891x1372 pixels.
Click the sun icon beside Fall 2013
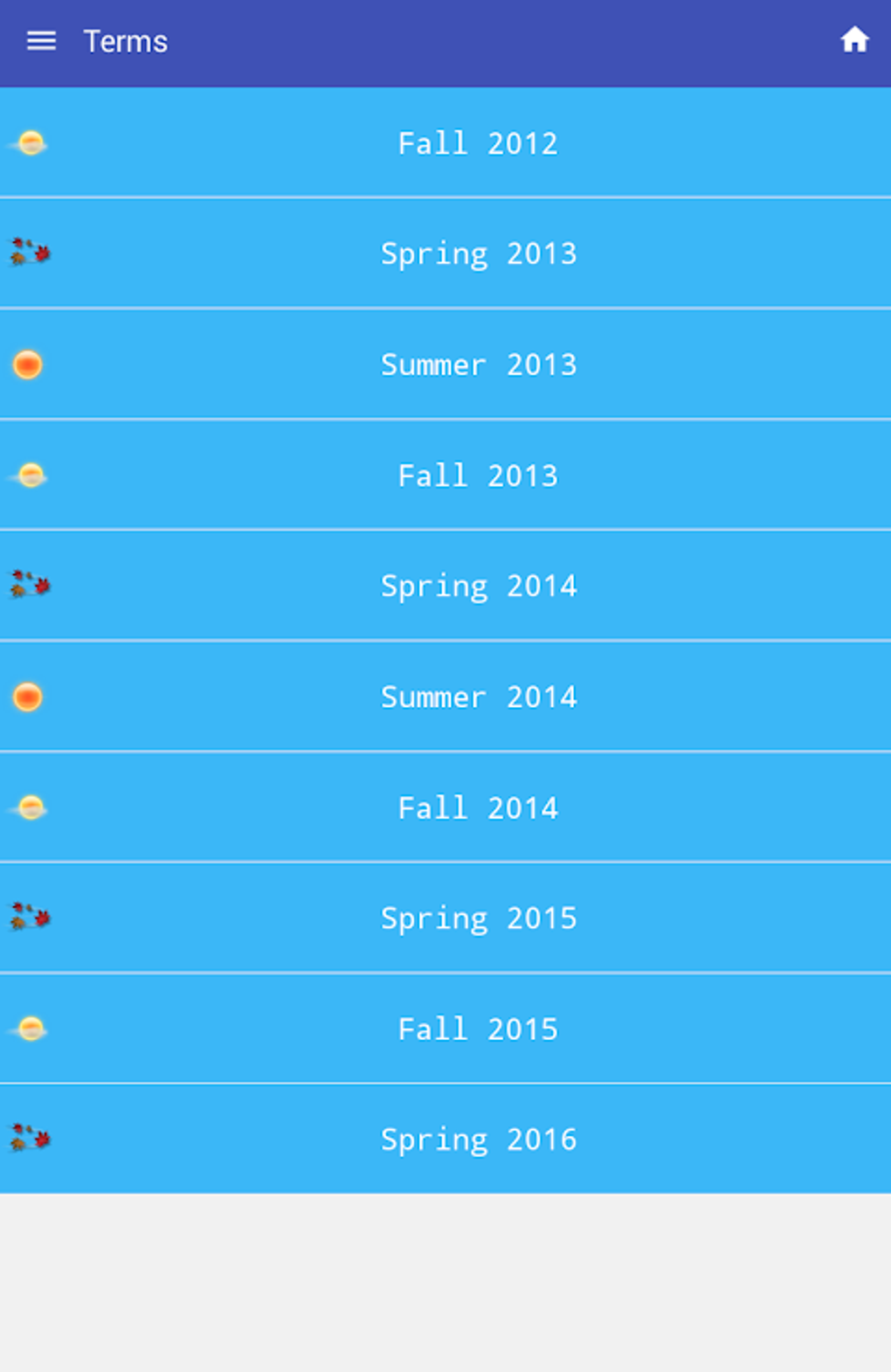click(31, 475)
